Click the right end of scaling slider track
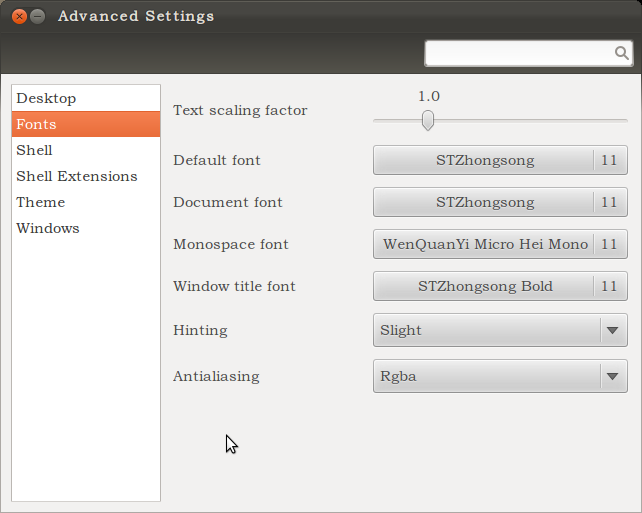The height and width of the screenshot is (513, 642). click(622, 121)
